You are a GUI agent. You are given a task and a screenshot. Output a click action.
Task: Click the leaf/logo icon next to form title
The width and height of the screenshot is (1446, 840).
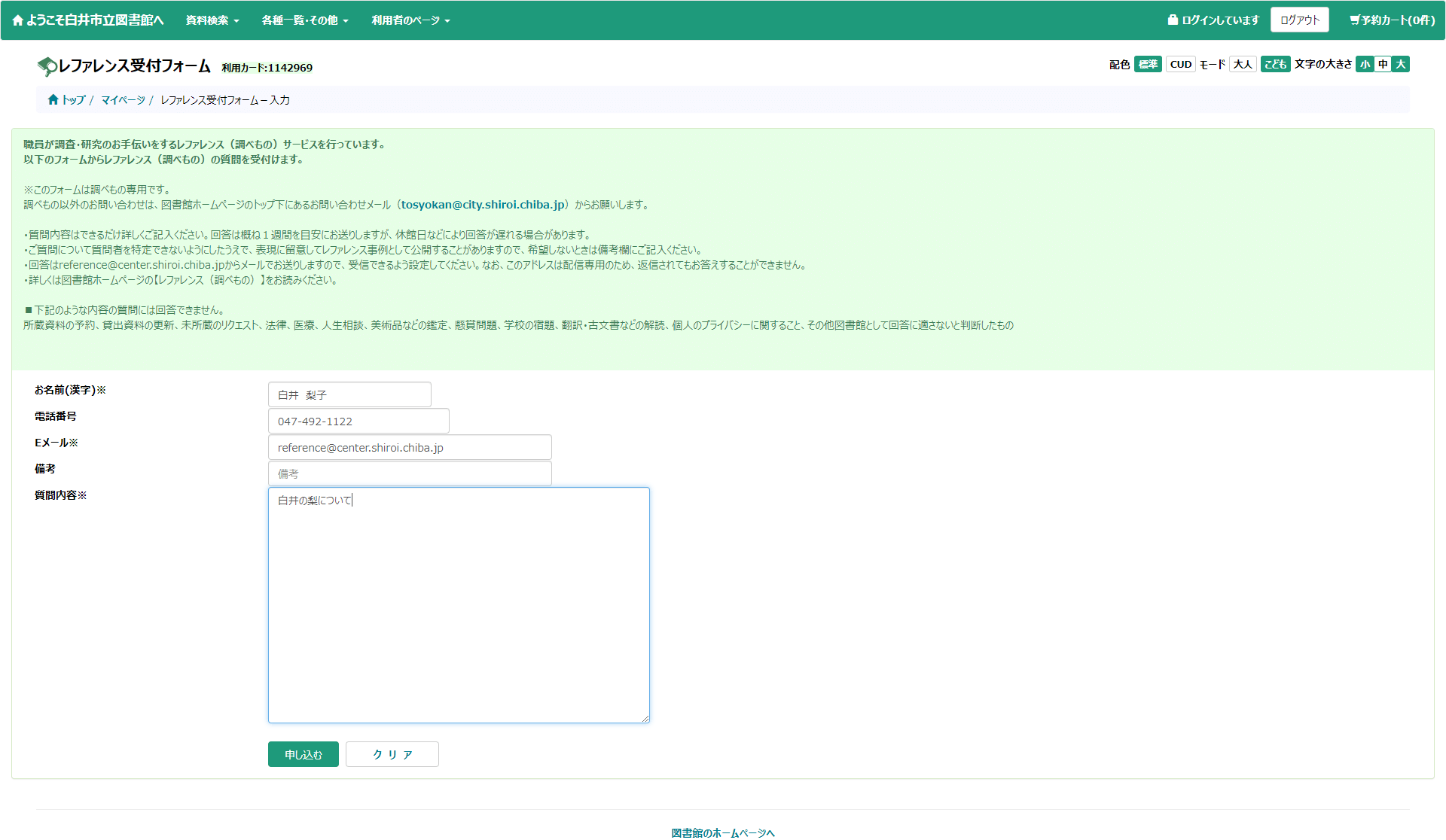click(47, 66)
